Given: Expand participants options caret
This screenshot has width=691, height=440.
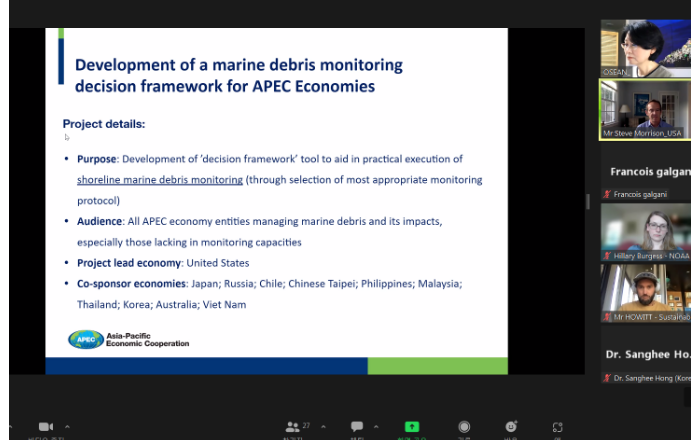Looking at the screenshot, I should 323,426.
